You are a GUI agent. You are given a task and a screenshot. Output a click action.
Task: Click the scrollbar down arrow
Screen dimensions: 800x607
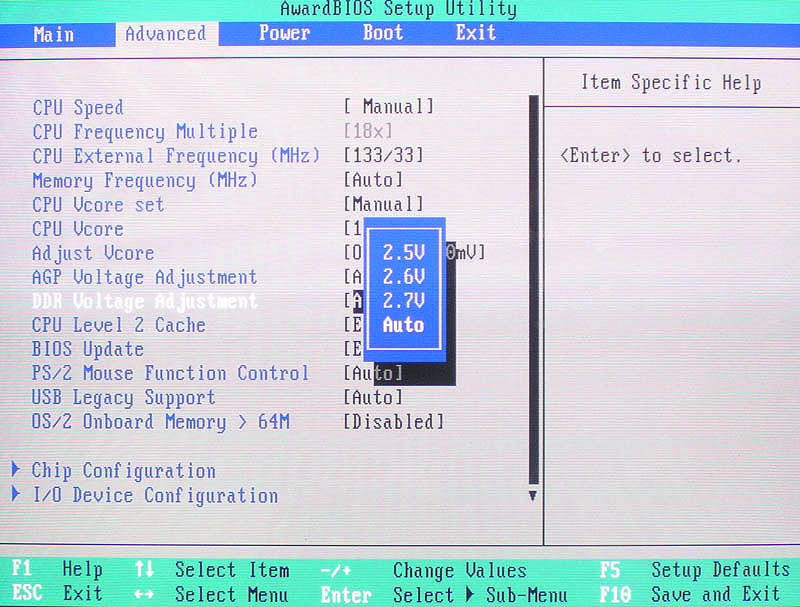point(533,495)
